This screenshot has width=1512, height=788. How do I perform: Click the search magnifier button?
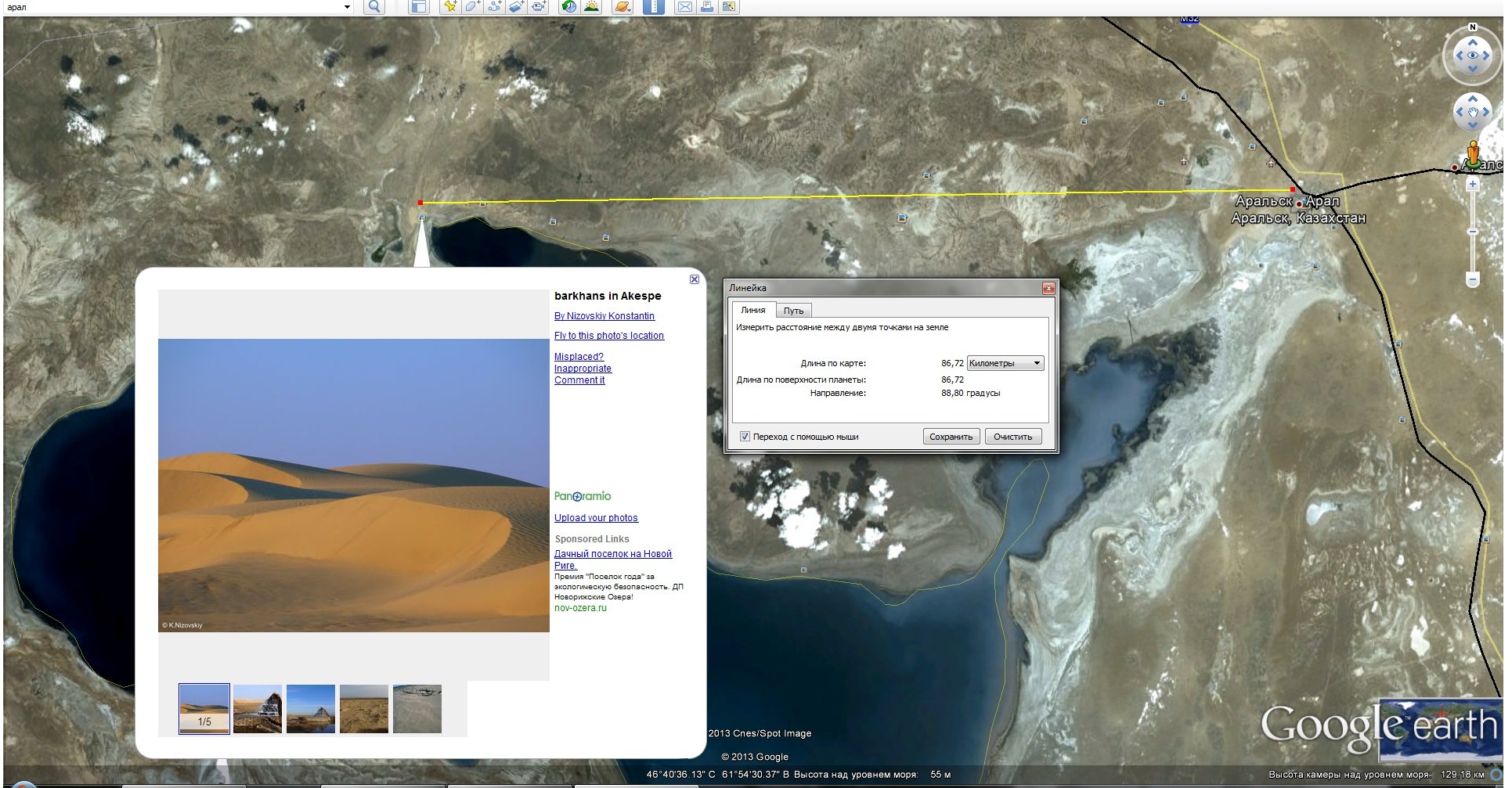[374, 7]
